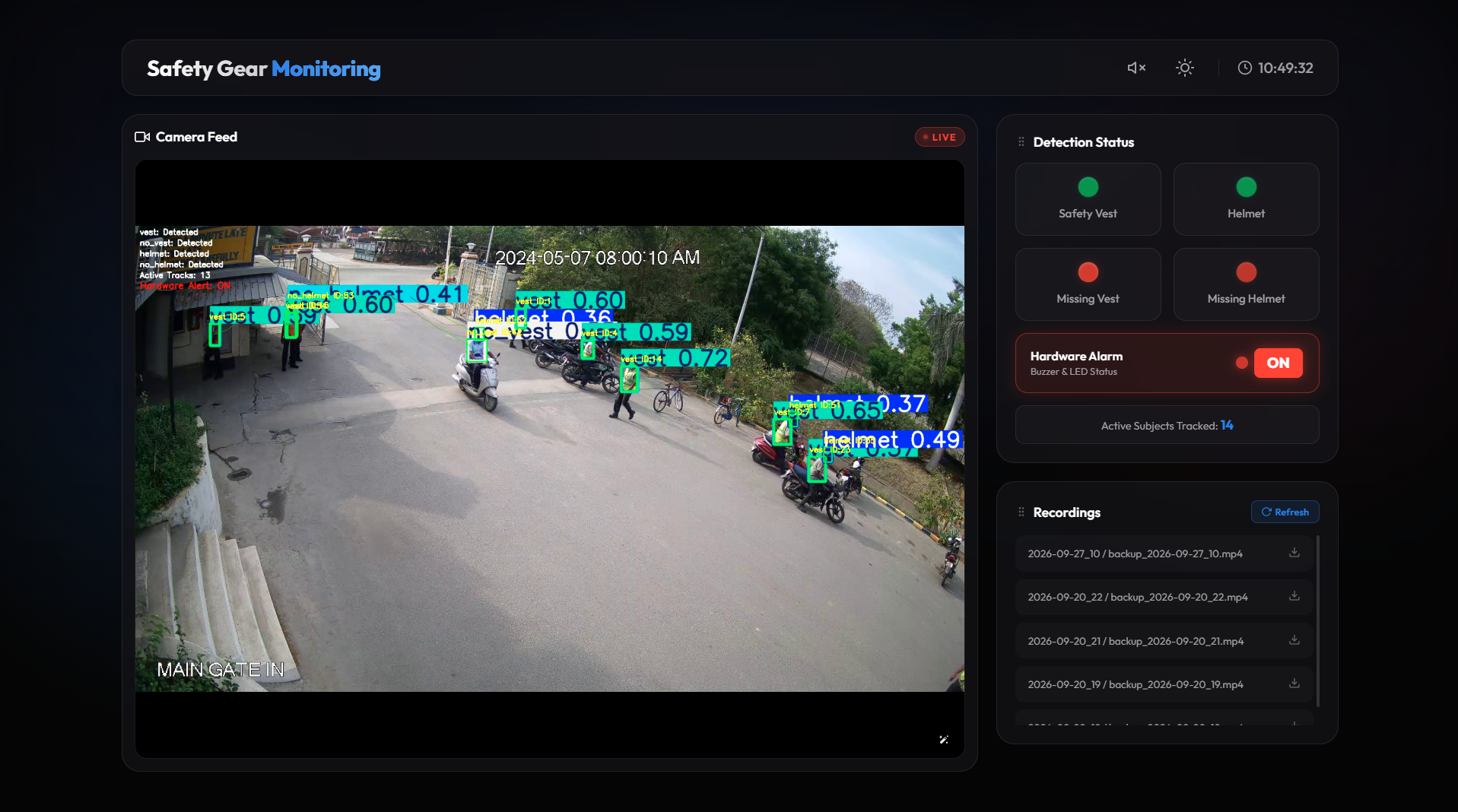Screen dimensions: 1458x812
Task: Click the Camera Feed heading
Action: [196, 137]
